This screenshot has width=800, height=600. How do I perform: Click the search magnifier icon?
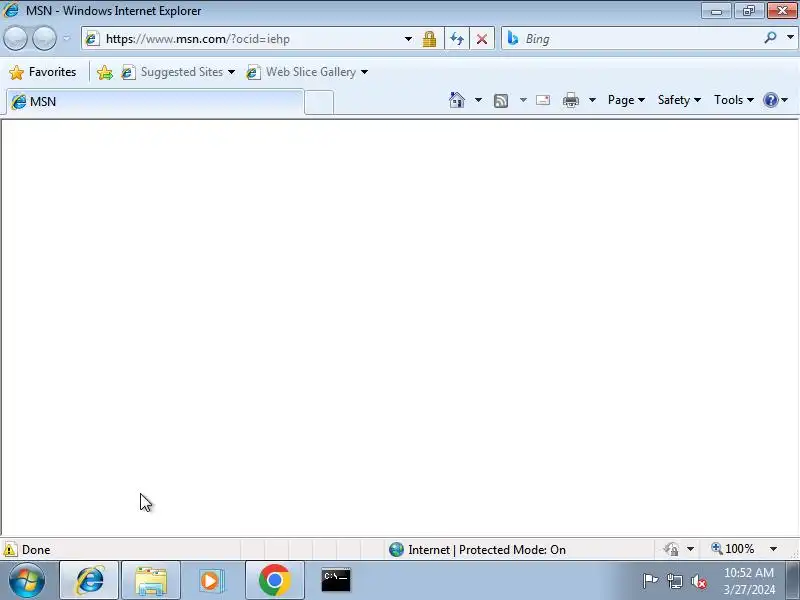point(770,38)
